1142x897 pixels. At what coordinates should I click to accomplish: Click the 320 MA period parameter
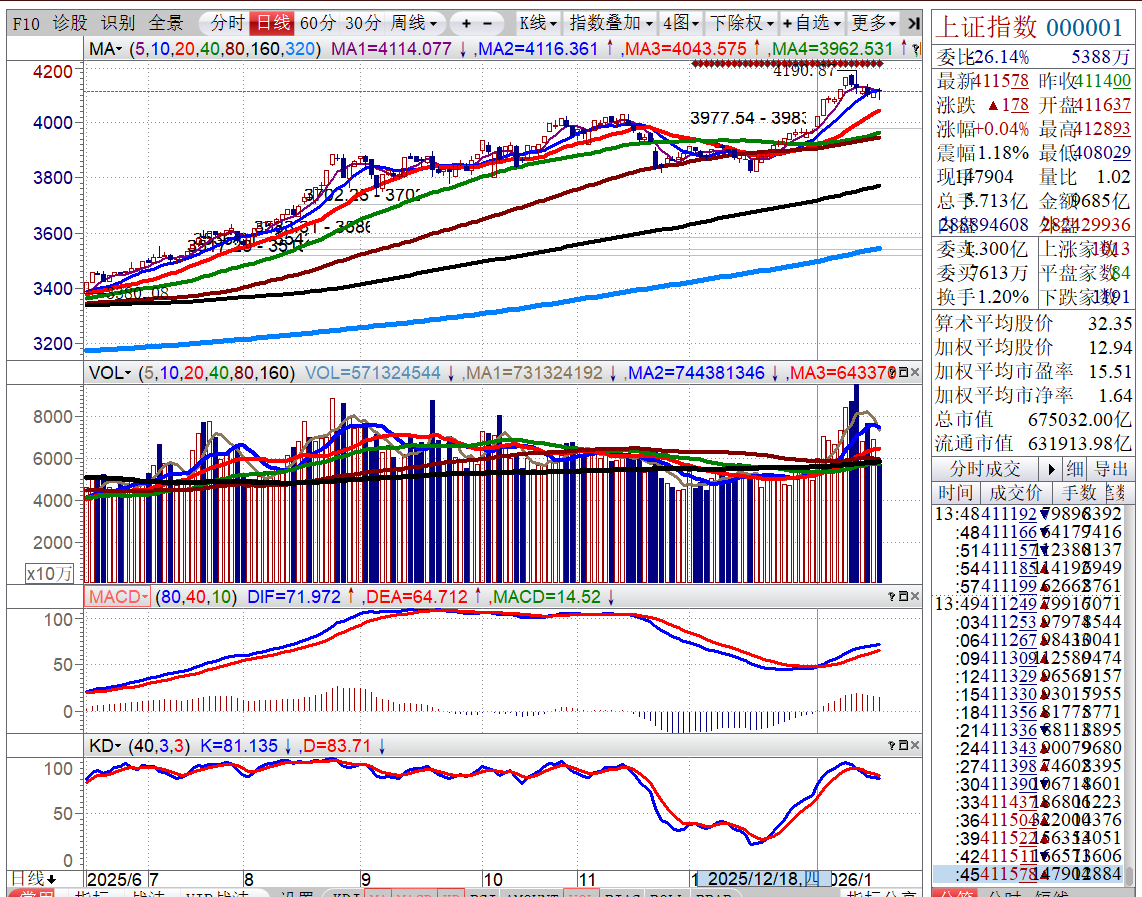303,48
